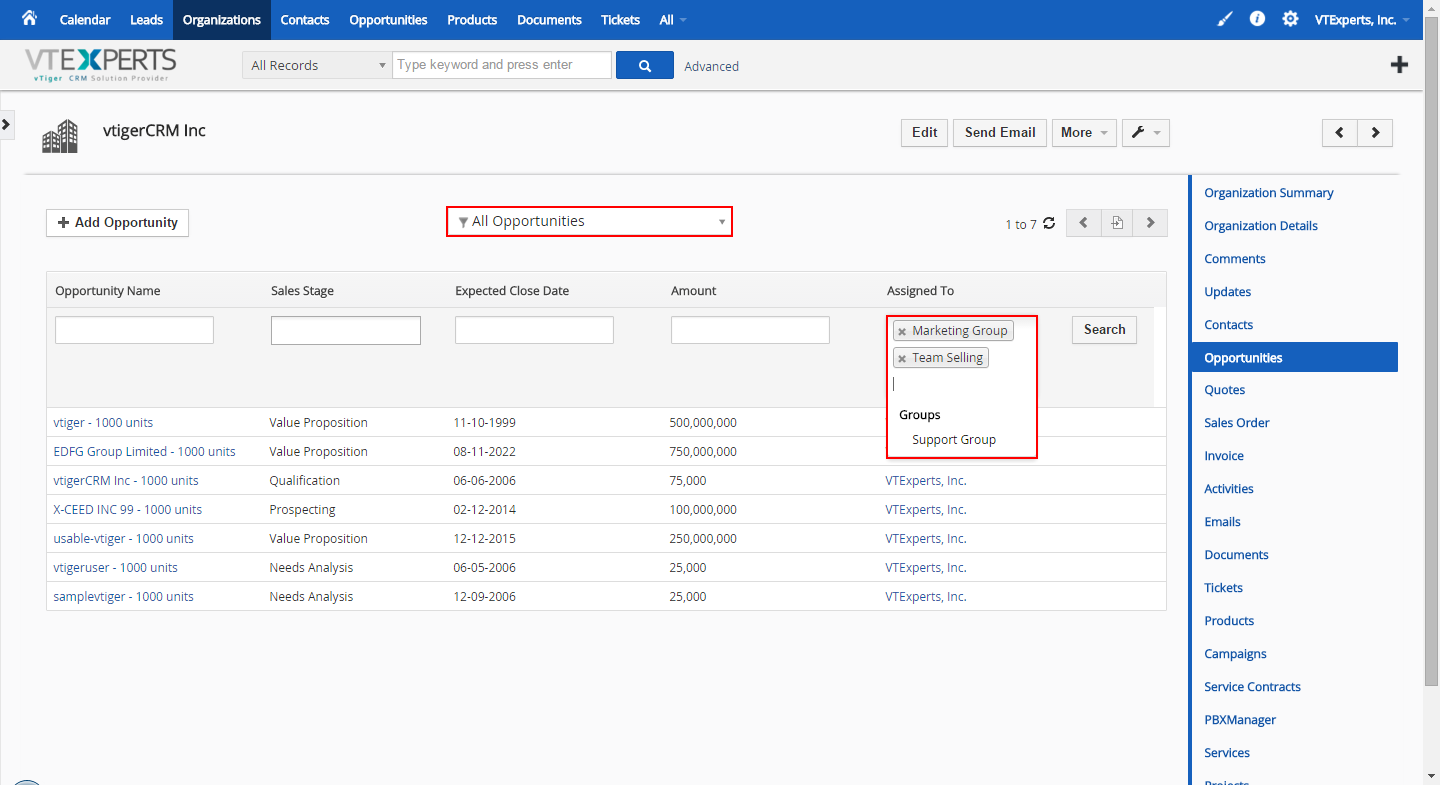Open the Calendar module
The height and width of the screenshot is (785, 1440).
pos(85,20)
